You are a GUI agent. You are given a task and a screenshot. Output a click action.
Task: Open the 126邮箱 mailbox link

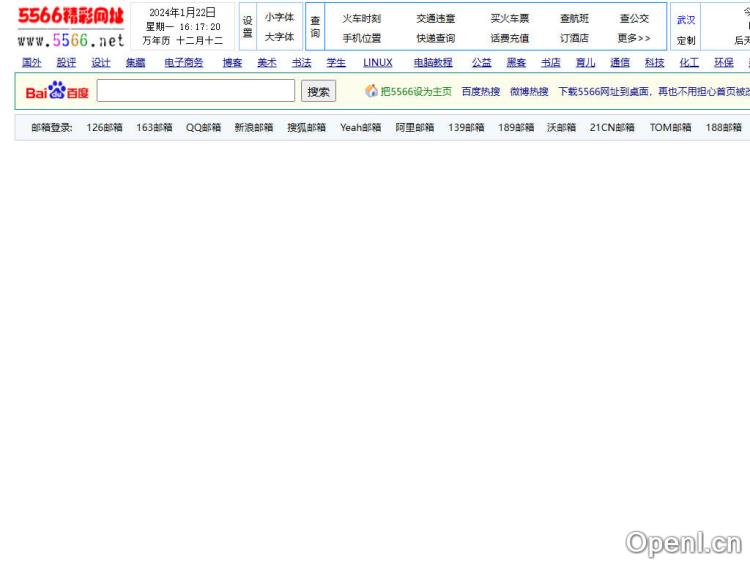point(104,128)
